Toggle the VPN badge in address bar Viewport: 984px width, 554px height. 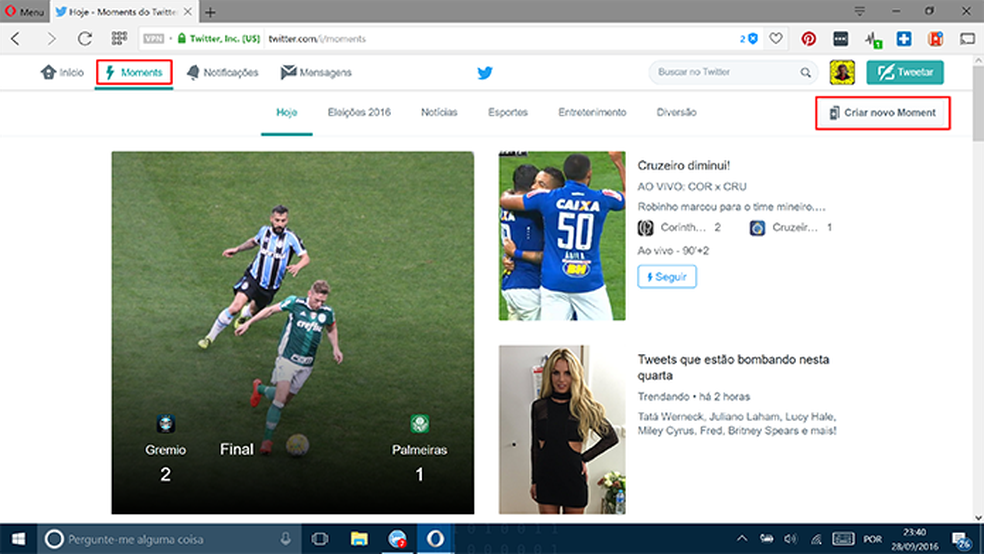154,39
